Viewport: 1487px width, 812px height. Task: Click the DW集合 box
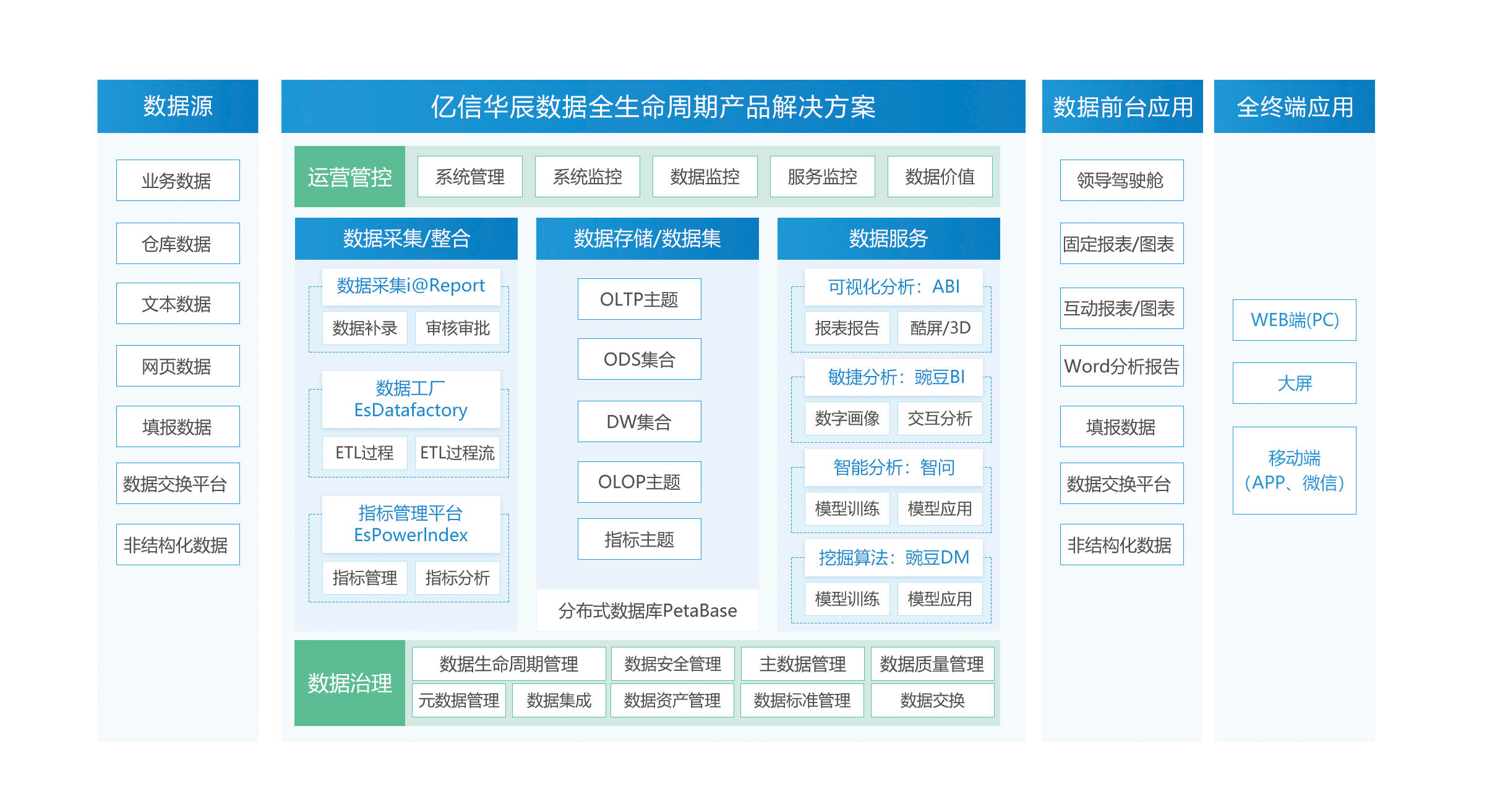pyautogui.click(x=640, y=422)
